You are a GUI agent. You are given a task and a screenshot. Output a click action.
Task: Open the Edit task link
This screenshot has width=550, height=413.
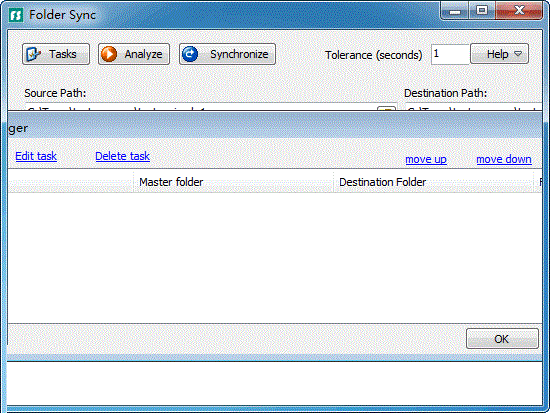pos(36,156)
